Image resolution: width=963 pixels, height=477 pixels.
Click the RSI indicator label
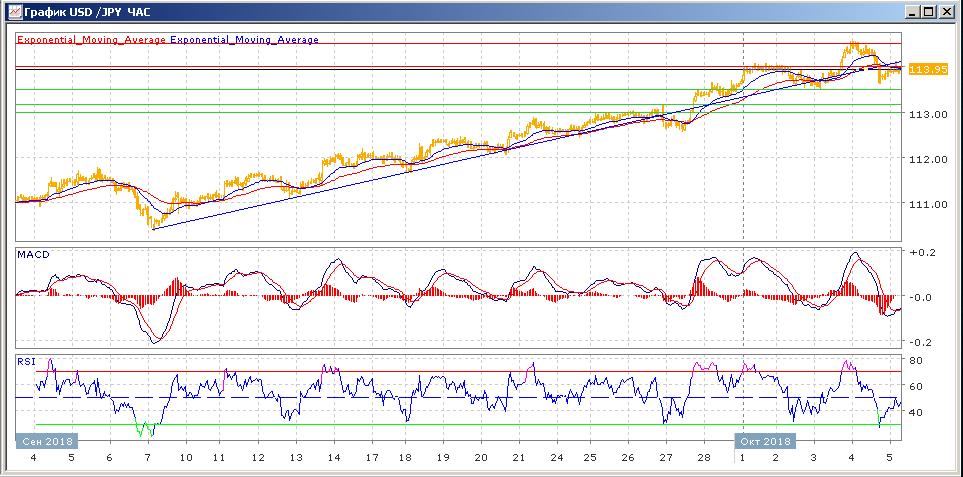tap(26, 362)
